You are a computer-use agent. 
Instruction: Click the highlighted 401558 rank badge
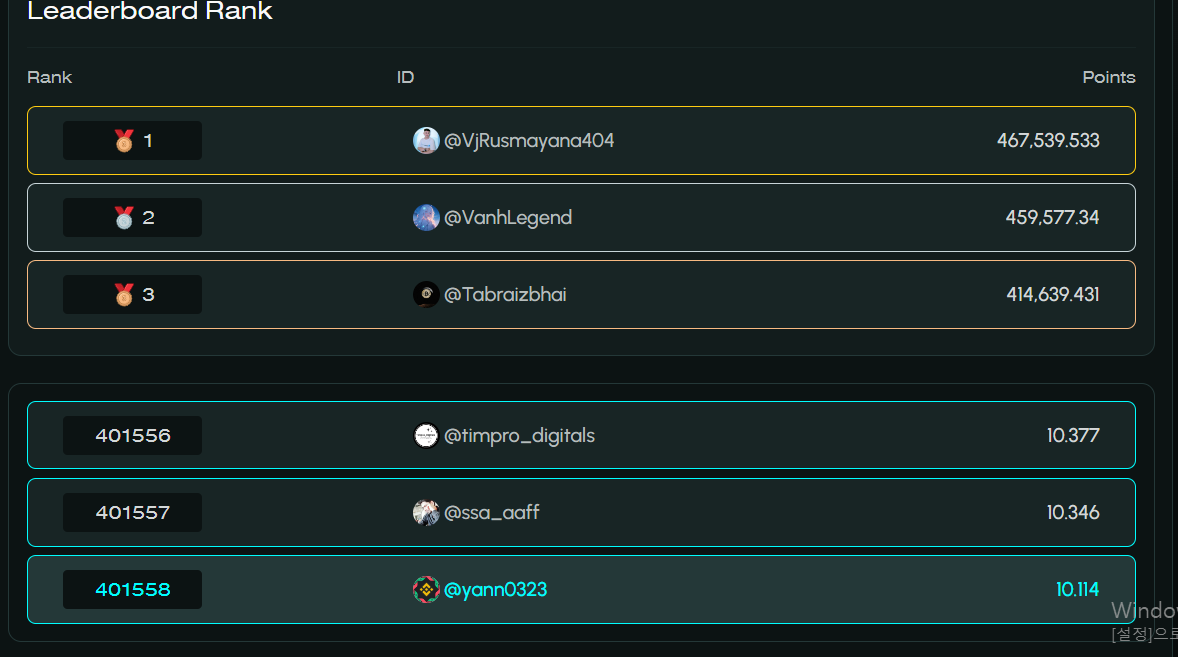click(x=132, y=589)
